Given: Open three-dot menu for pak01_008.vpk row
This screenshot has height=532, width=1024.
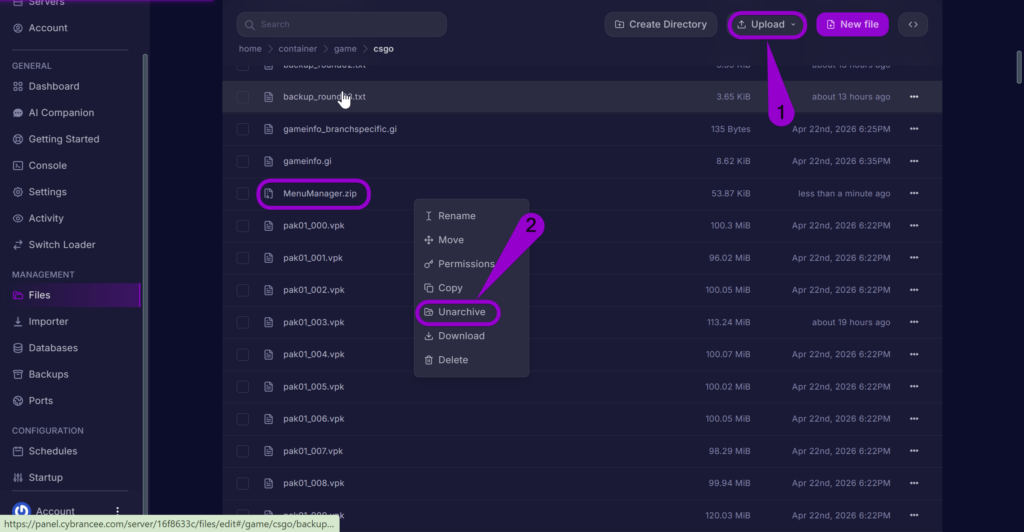Looking at the screenshot, I should coord(914,484).
